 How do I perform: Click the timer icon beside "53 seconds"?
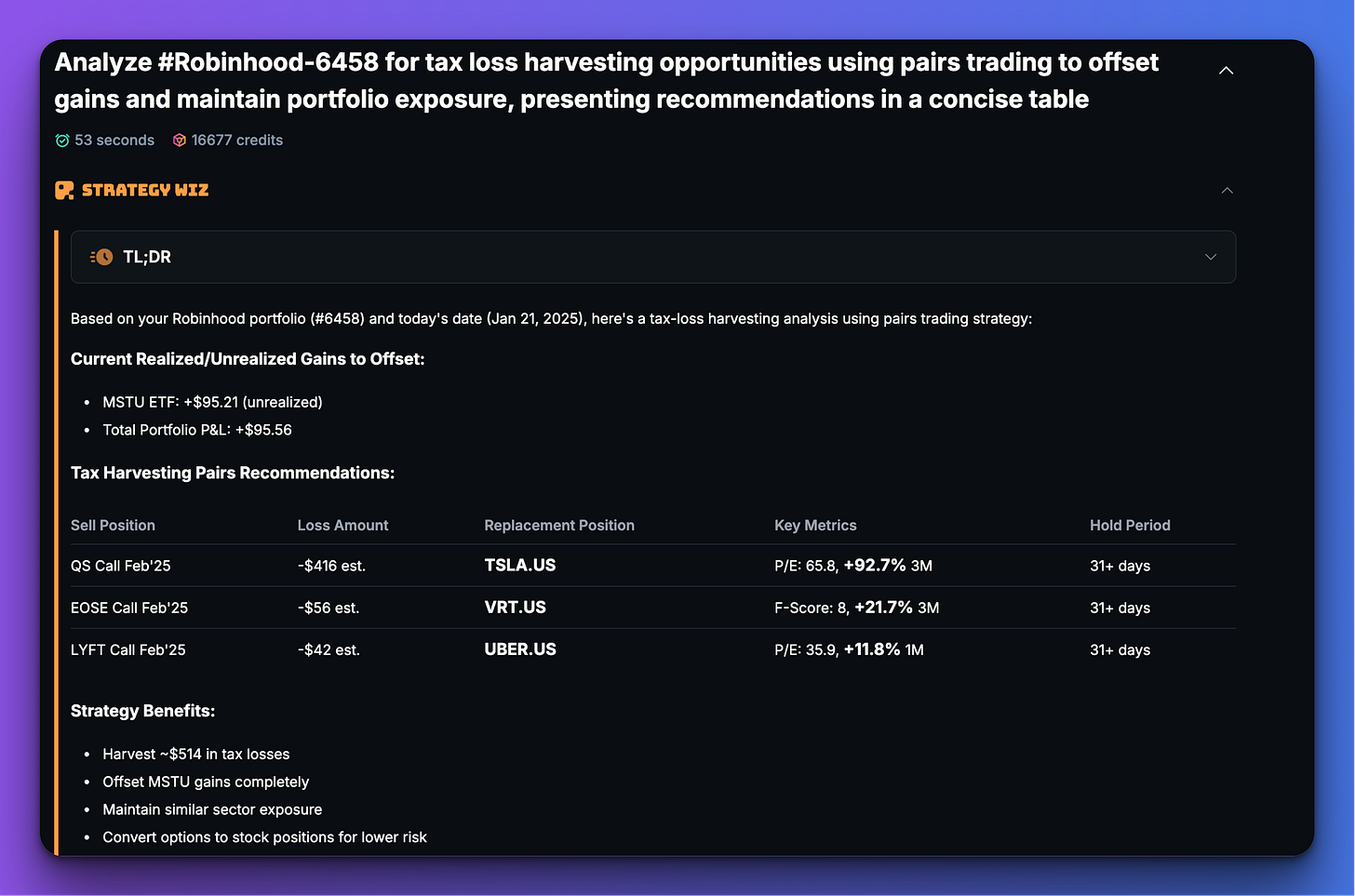coord(61,140)
